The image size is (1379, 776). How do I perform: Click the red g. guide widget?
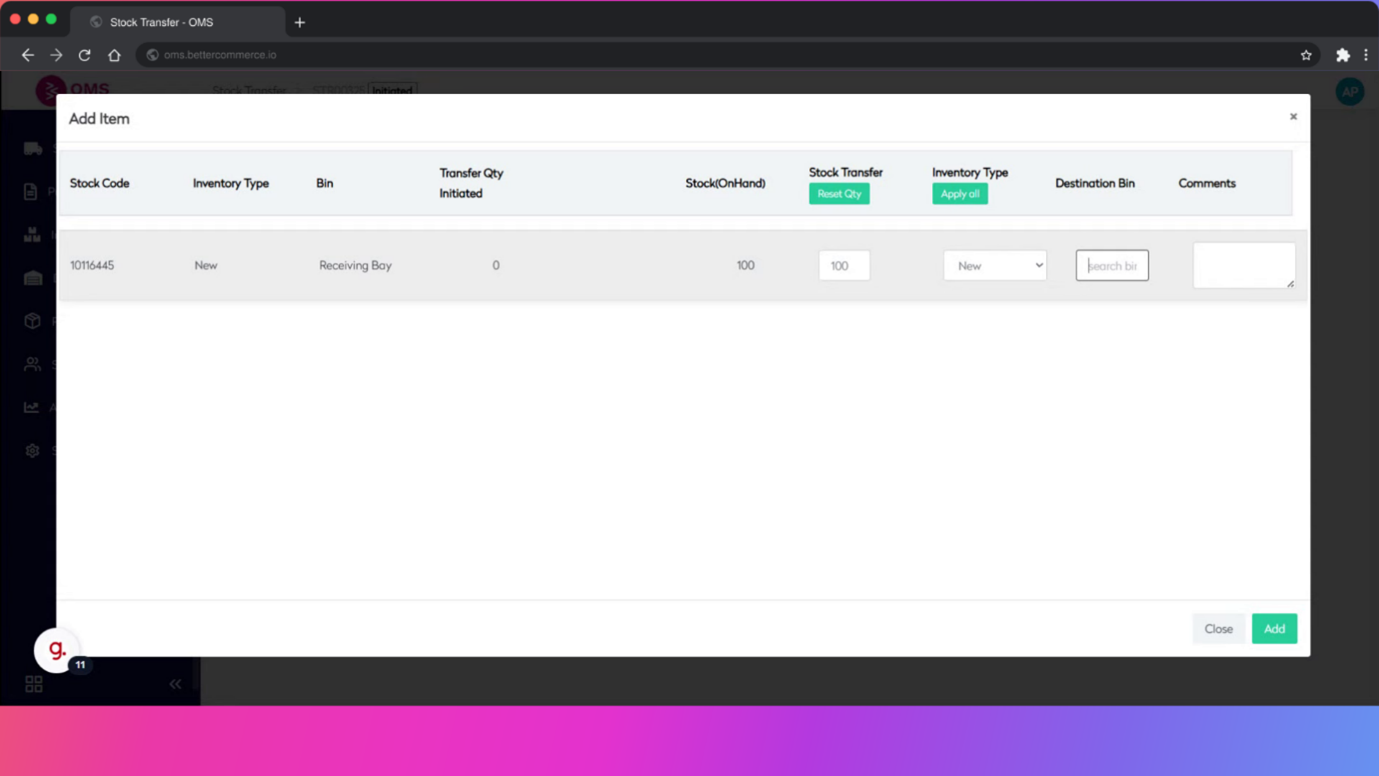coord(57,650)
